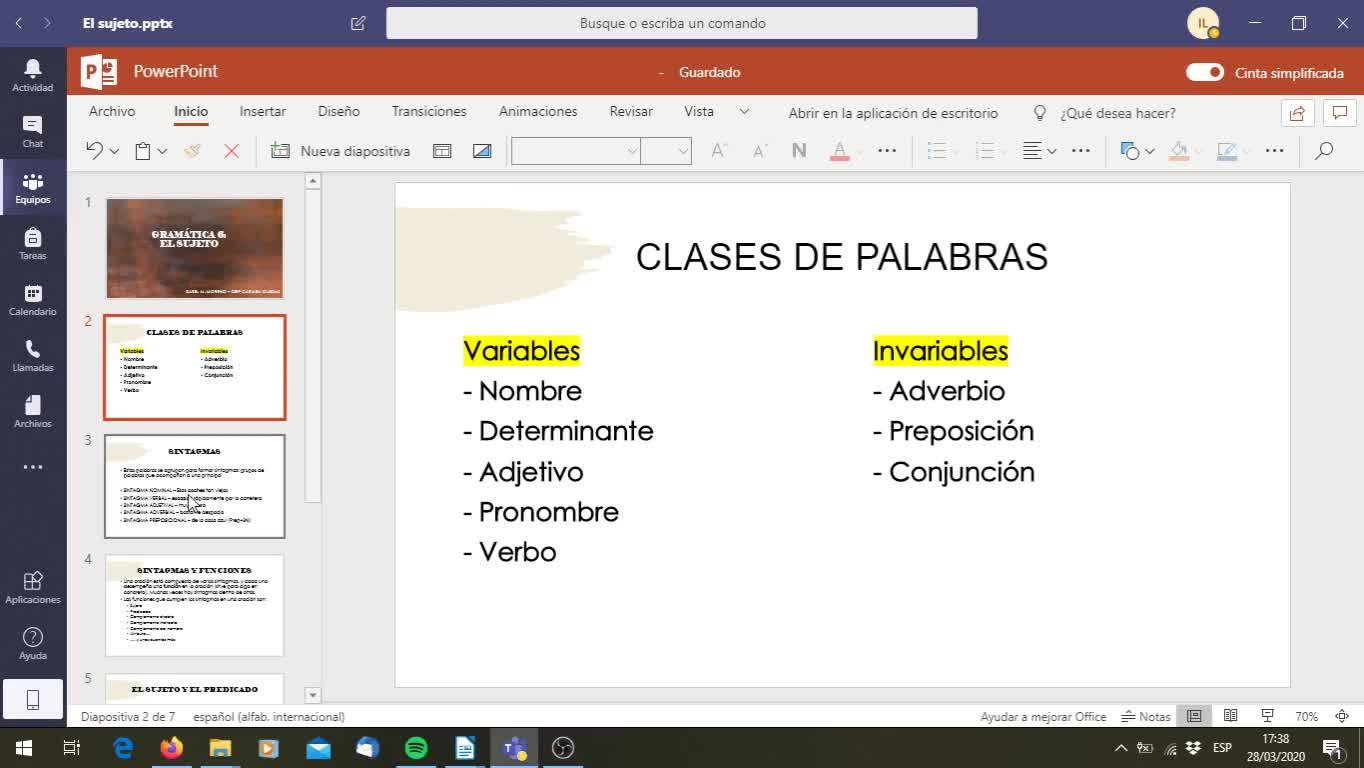Image resolution: width=1364 pixels, height=768 pixels.
Task: Switch to reading view book icon
Action: coord(1231,716)
